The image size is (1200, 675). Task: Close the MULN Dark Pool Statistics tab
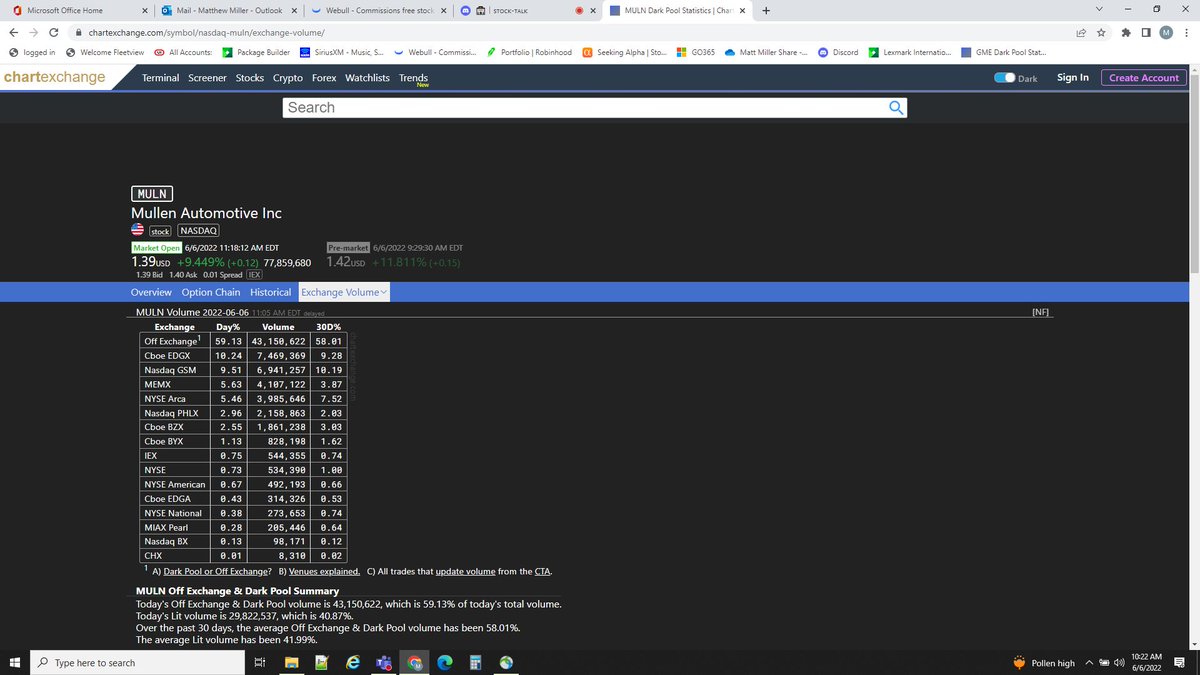click(741, 11)
